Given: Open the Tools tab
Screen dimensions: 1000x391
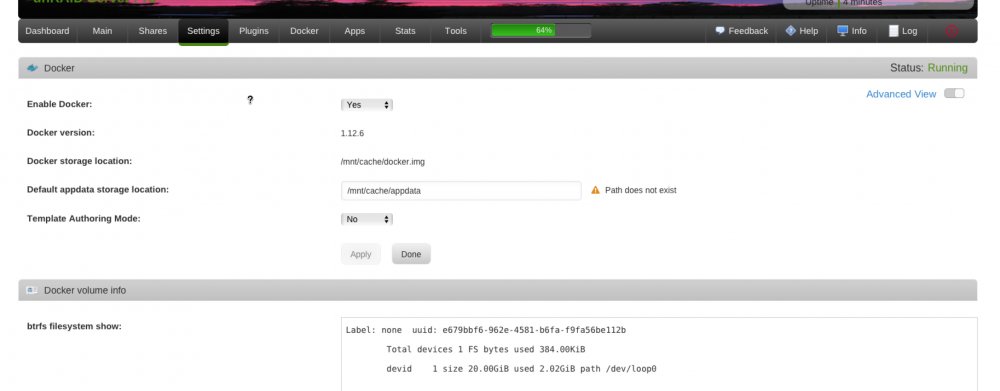Looking at the screenshot, I should (455, 31).
